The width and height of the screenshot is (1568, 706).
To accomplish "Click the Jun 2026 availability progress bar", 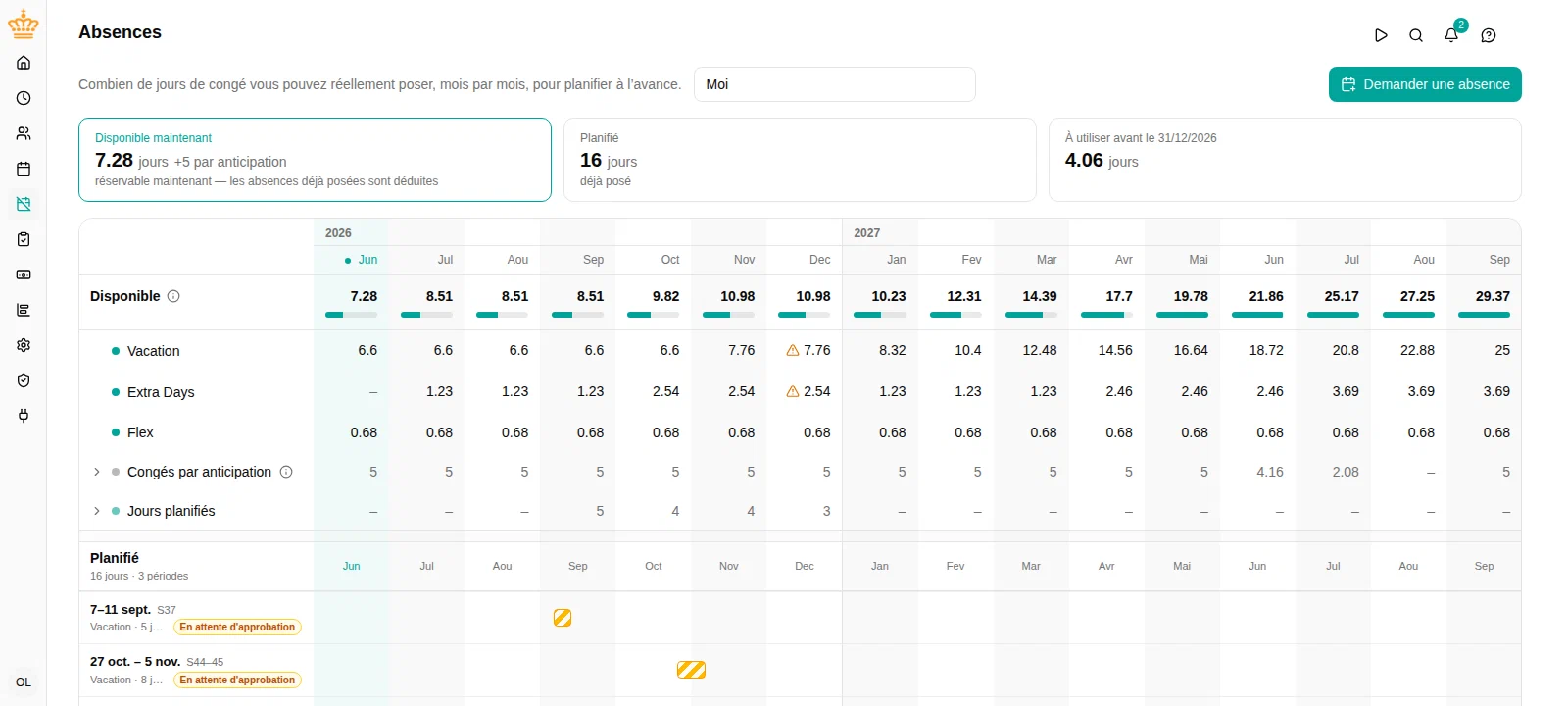I will coord(351,315).
